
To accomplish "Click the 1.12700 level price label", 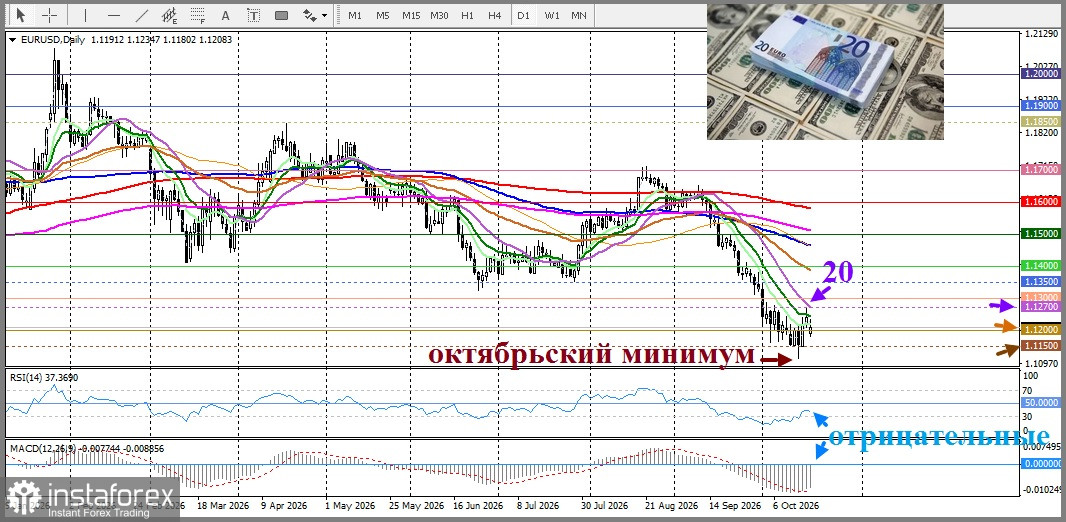I will point(1042,307).
